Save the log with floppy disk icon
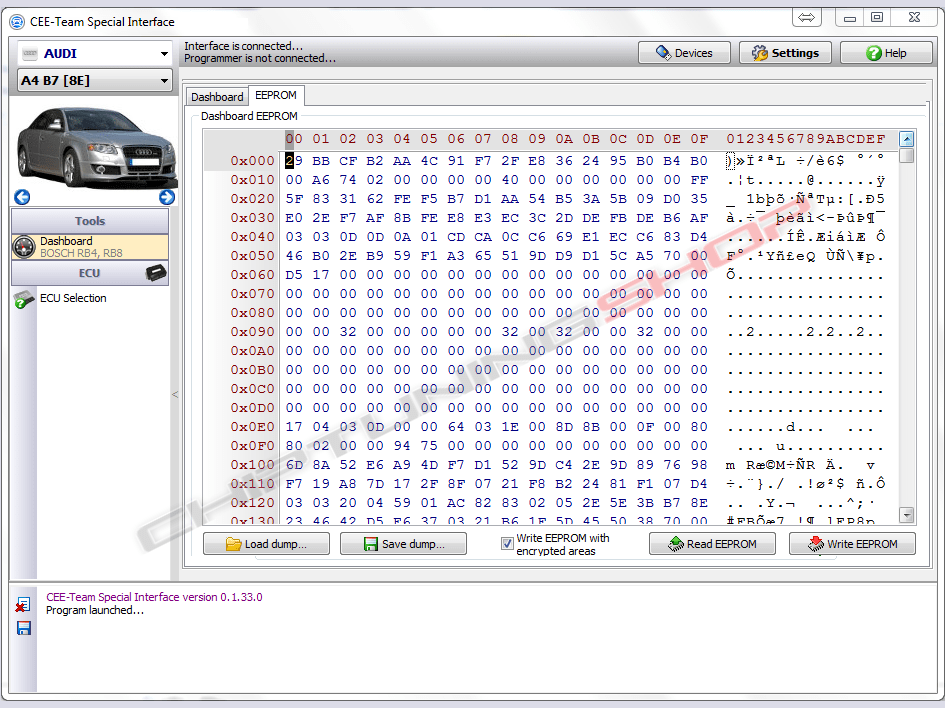The width and height of the screenshot is (945, 708). tap(24, 628)
